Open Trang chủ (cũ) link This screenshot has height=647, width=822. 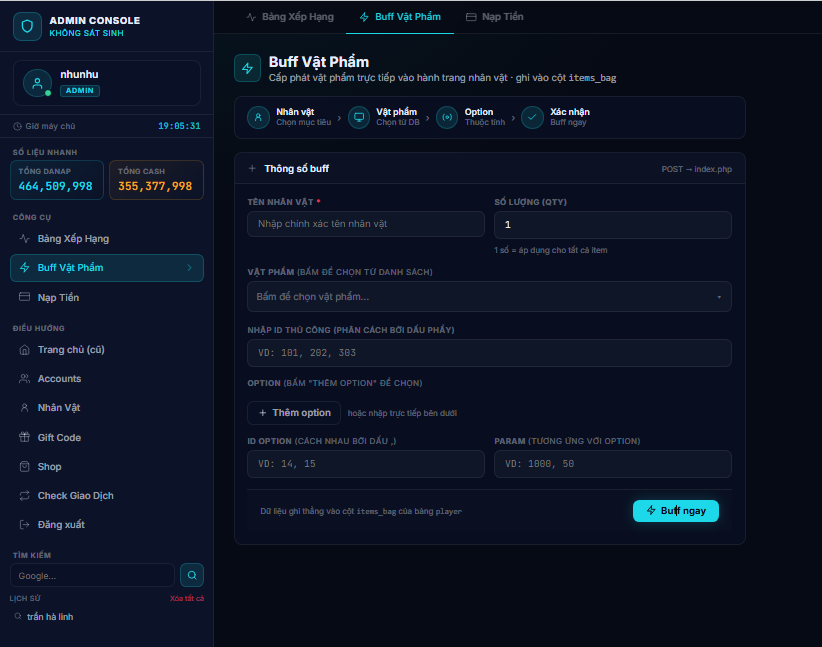click(x=107, y=350)
